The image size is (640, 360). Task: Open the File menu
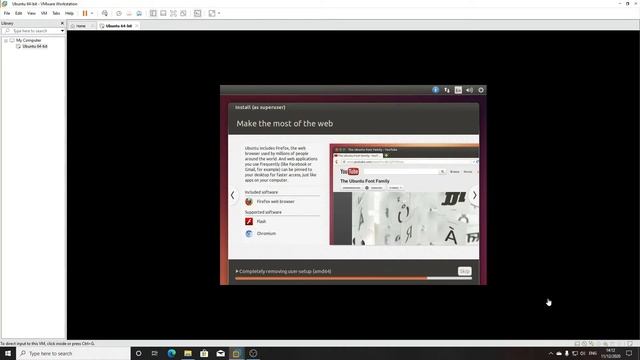point(7,13)
